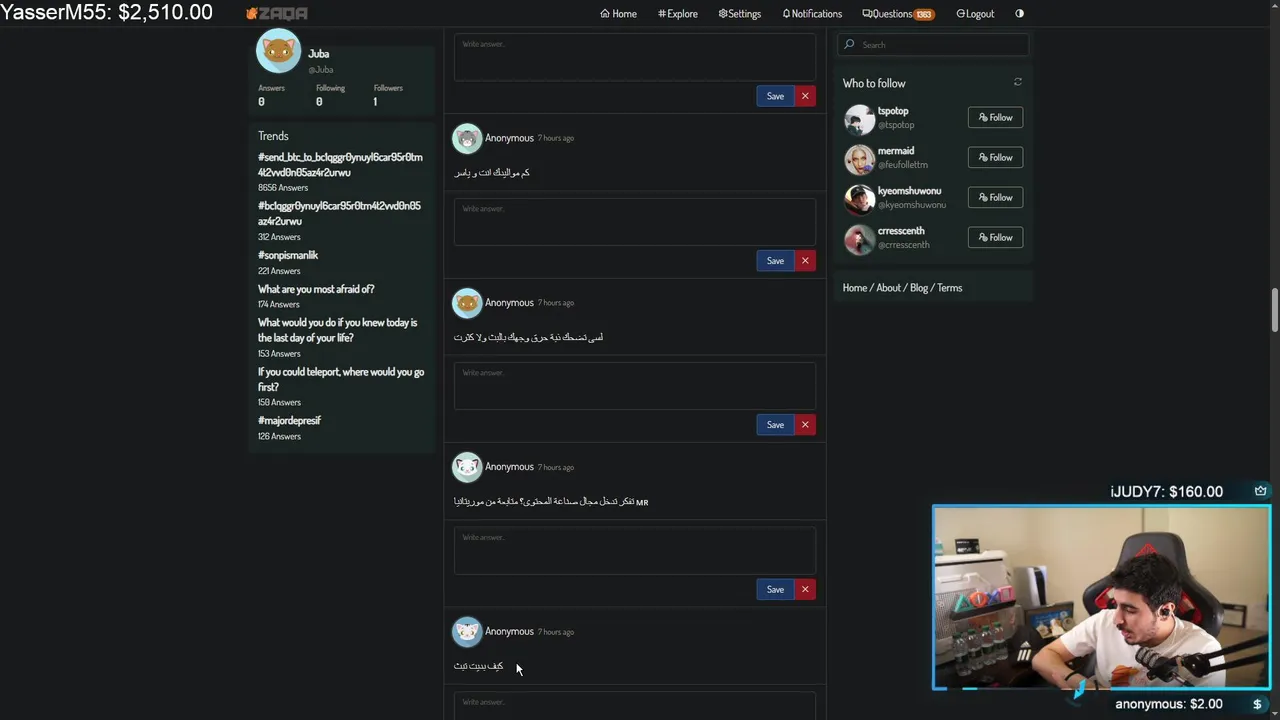Click the Anonymous avatar above "كيف بيبث ثبث"
1280x720 pixels.
[x=467, y=632]
